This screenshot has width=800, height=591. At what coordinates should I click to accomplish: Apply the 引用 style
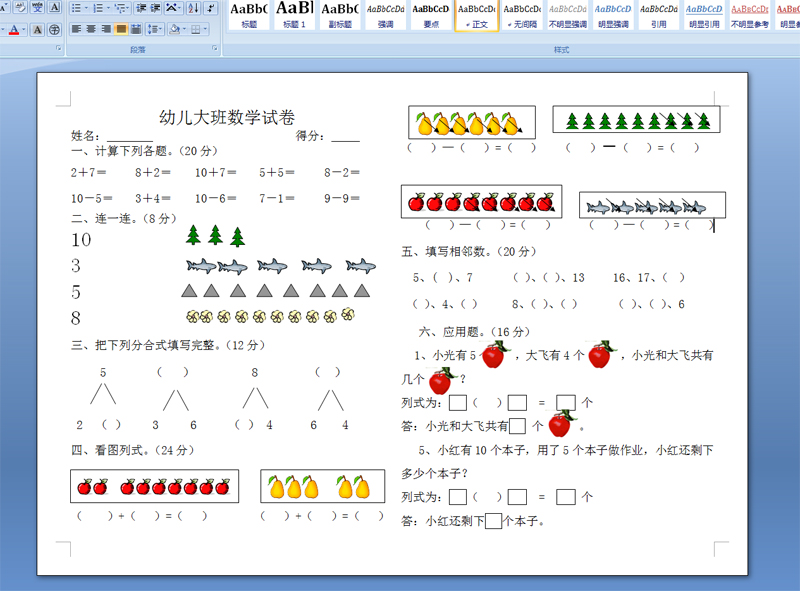click(x=659, y=15)
